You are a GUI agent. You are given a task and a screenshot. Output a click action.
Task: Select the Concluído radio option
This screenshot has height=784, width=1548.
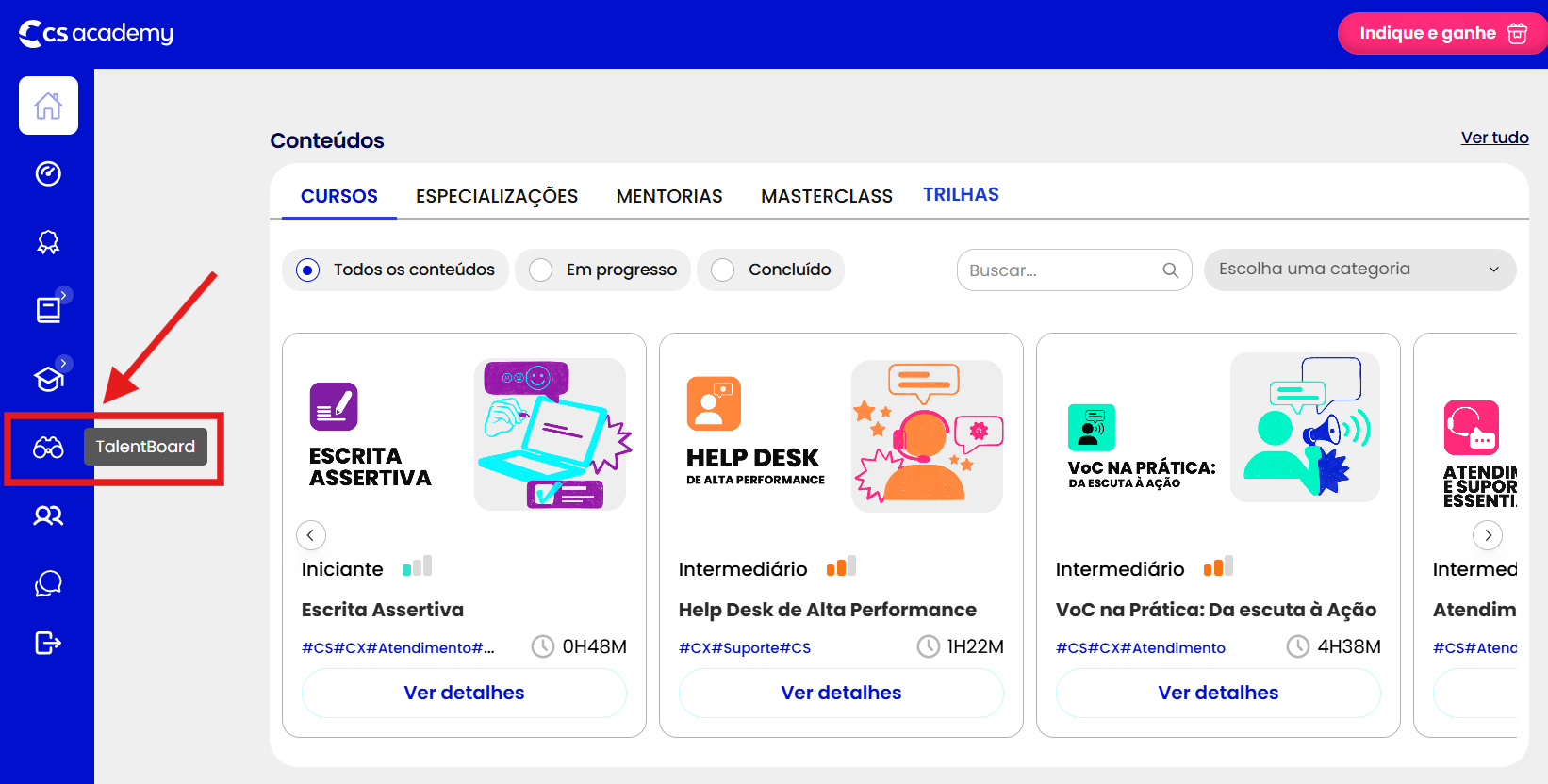pyautogui.click(x=722, y=270)
